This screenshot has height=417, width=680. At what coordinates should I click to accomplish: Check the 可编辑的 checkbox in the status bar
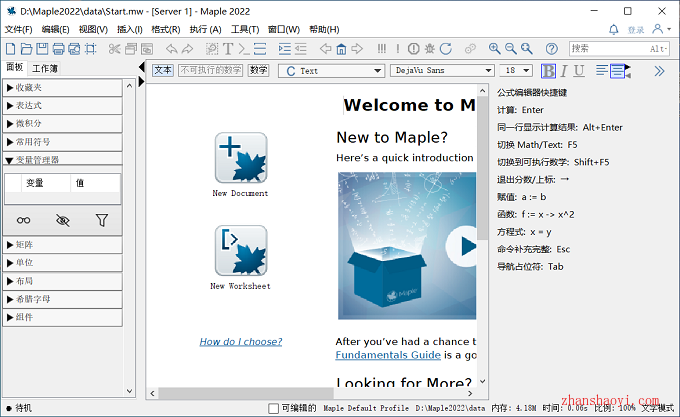tap(273, 408)
